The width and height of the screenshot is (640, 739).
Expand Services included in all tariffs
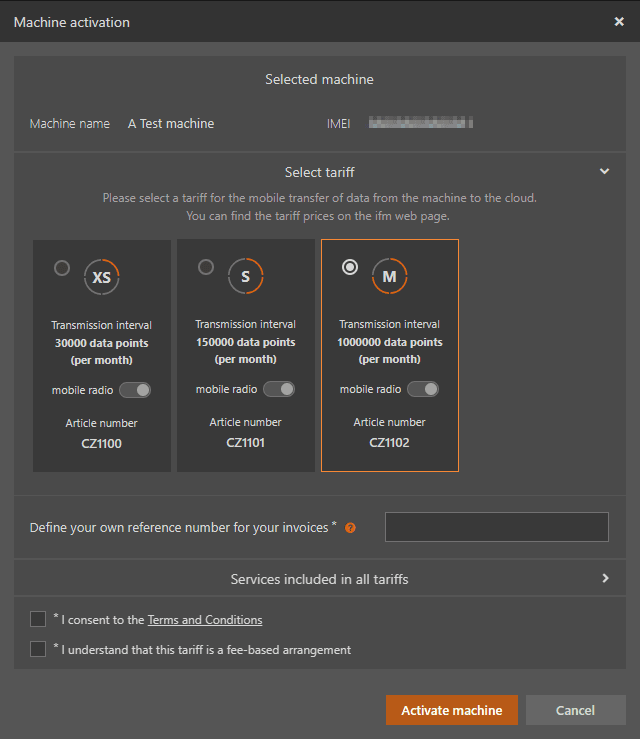[x=605, y=578]
